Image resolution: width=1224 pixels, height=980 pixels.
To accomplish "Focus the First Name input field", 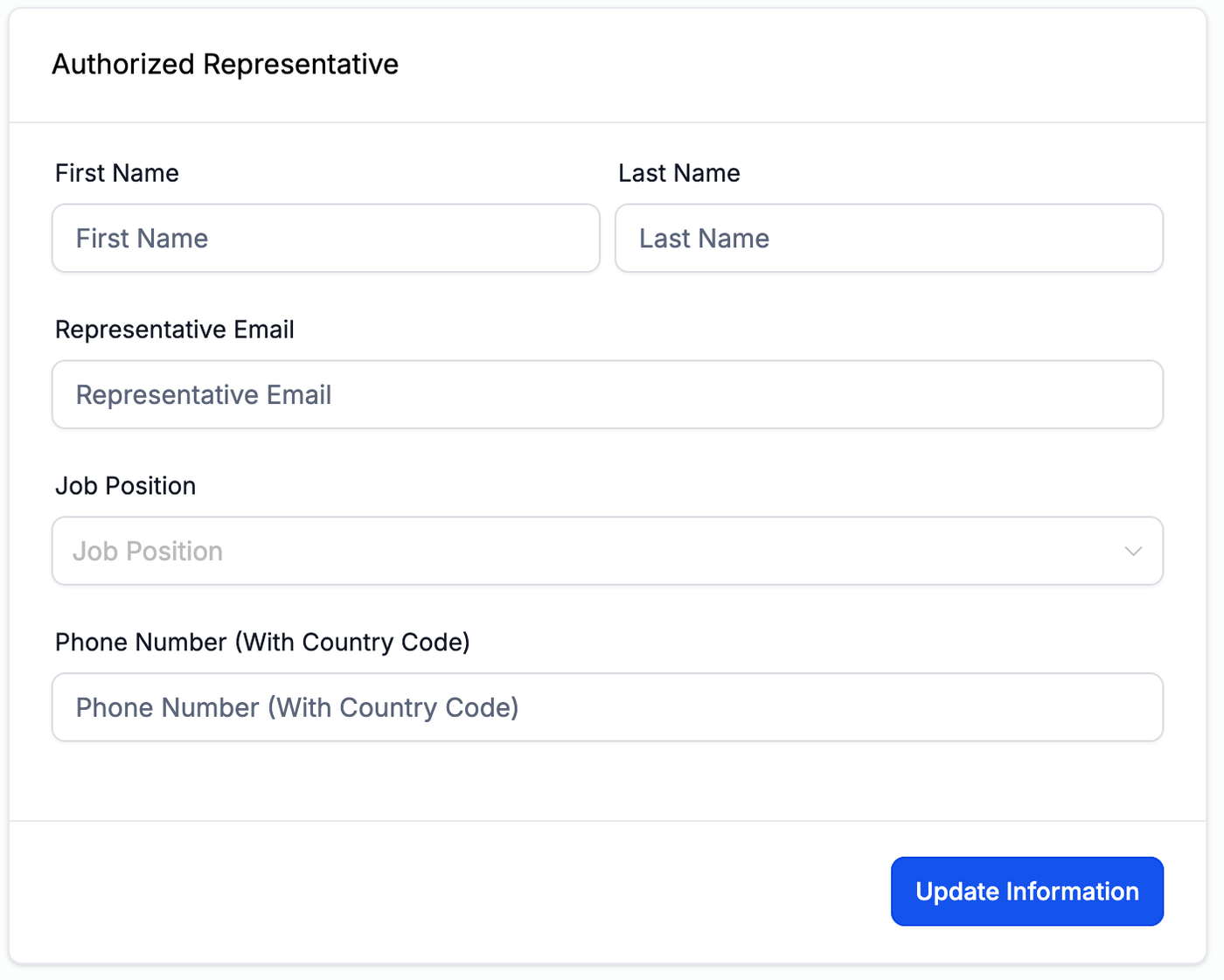I will [x=325, y=239].
